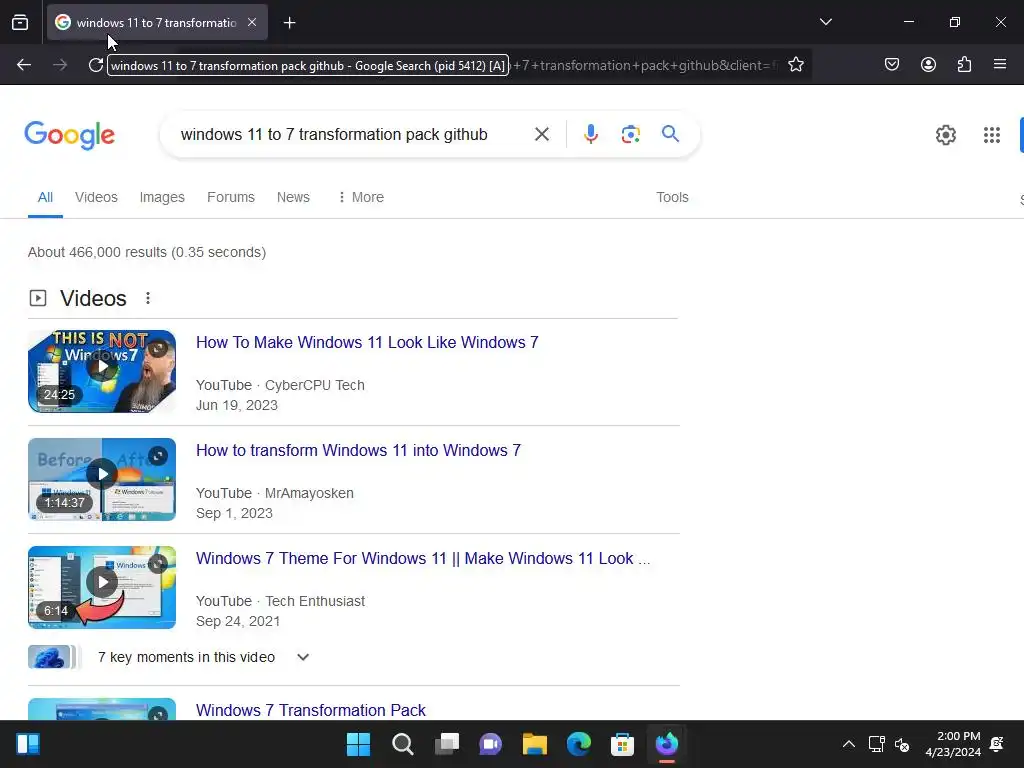Open the clock showing 2:00 PM
The width and height of the screenshot is (1024, 768).
click(x=953, y=744)
